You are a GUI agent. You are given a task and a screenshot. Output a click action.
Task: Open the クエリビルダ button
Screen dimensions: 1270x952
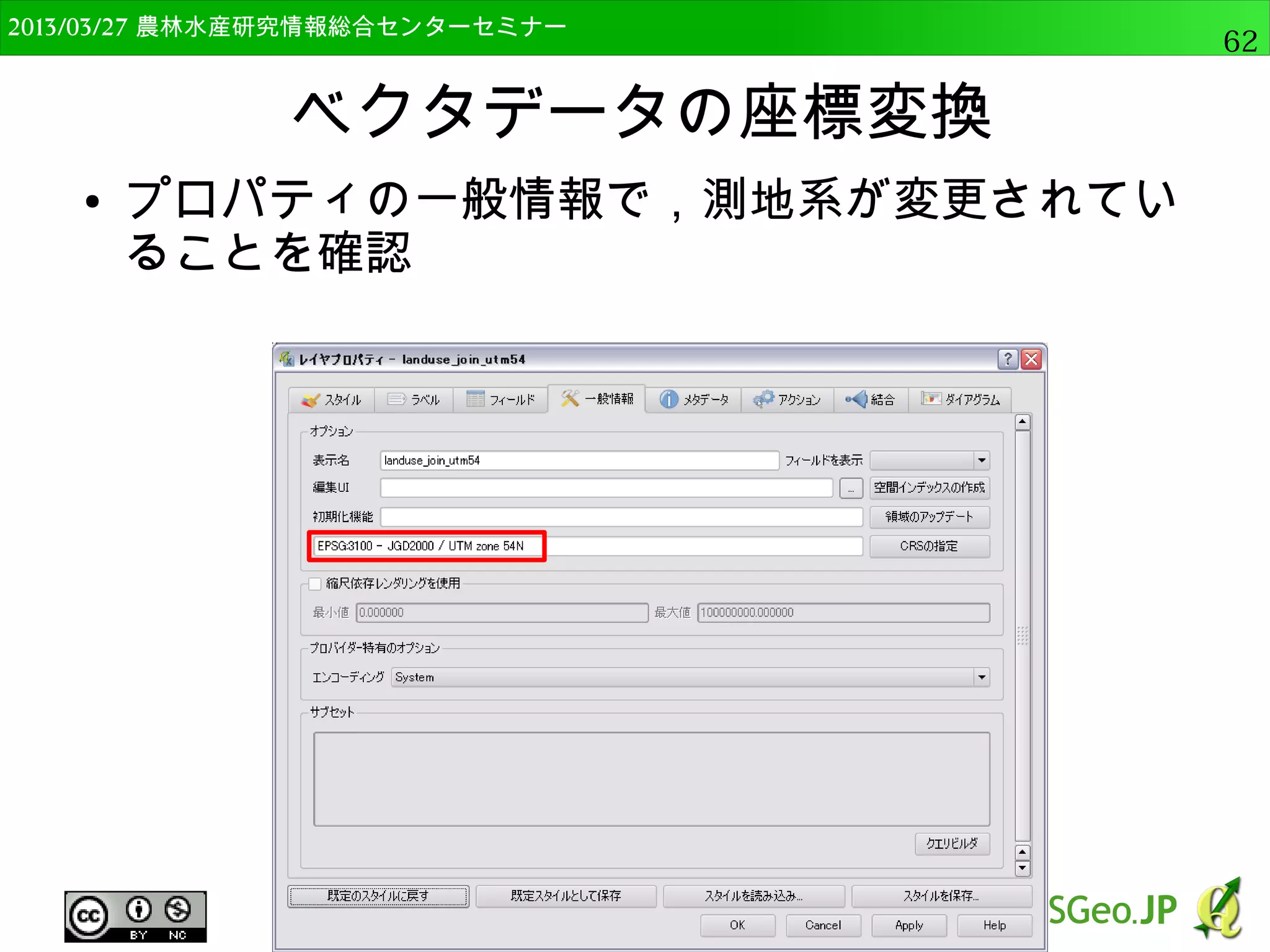952,843
